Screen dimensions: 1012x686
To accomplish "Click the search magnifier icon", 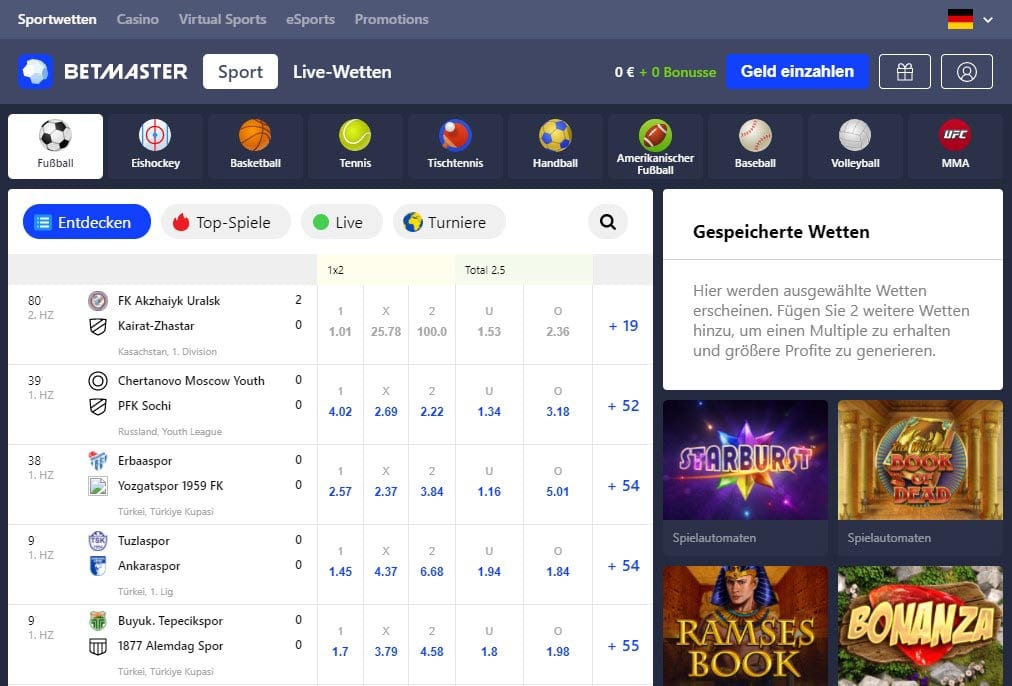I will pos(608,222).
